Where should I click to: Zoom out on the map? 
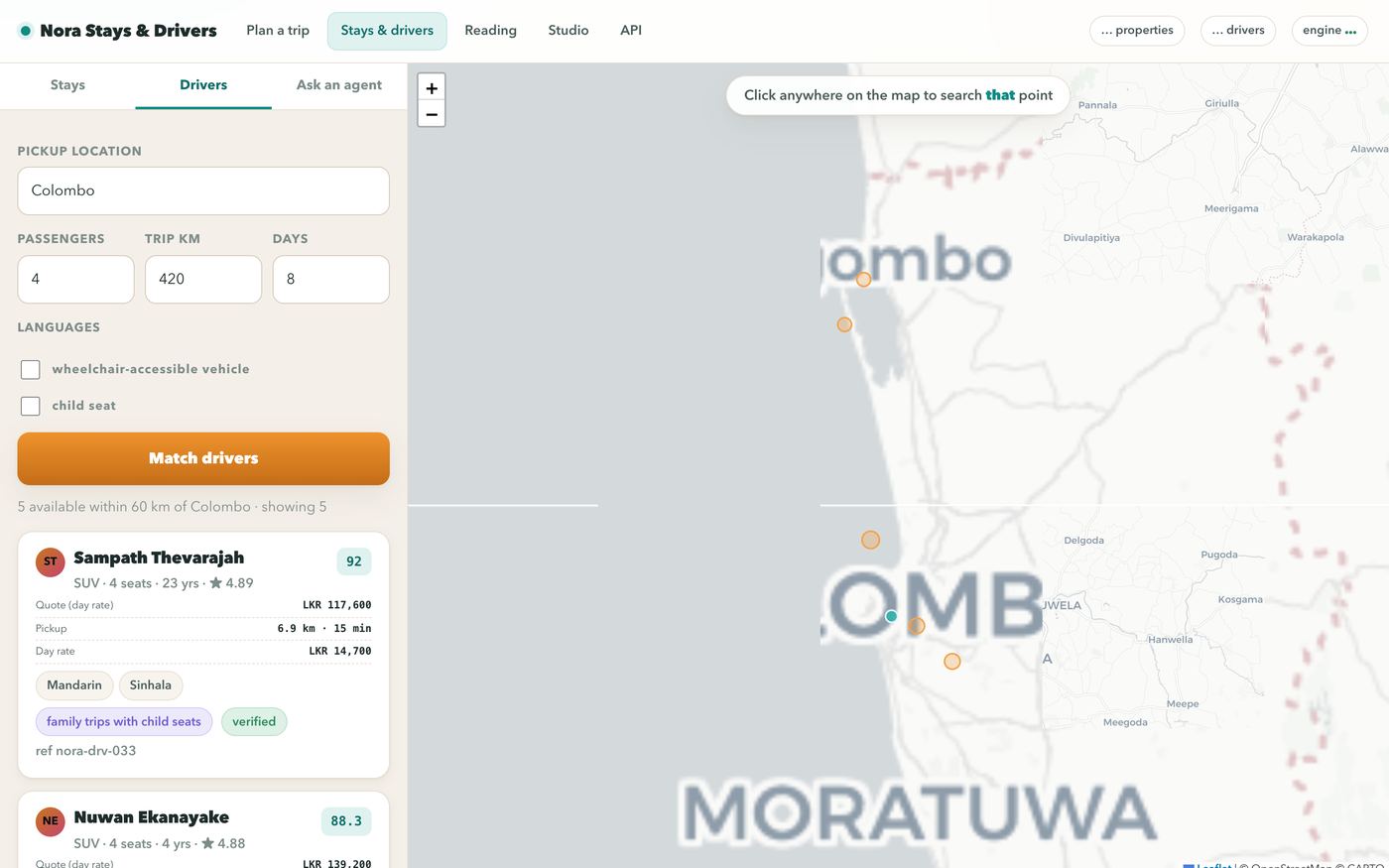[x=432, y=114]
